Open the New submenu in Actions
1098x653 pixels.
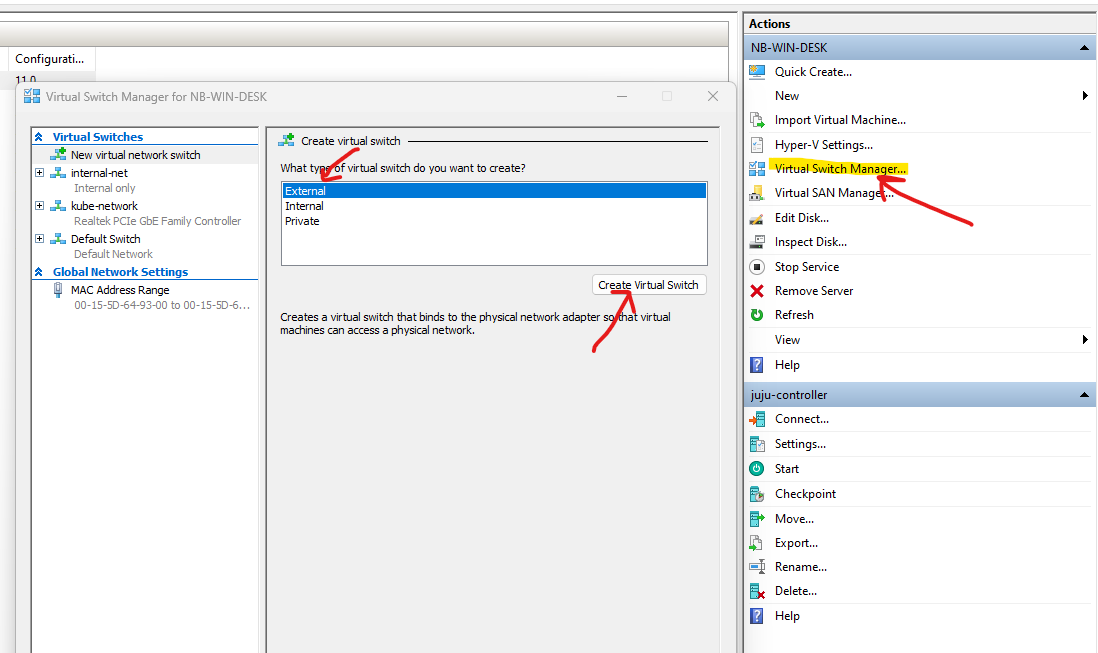pos(787,96)
